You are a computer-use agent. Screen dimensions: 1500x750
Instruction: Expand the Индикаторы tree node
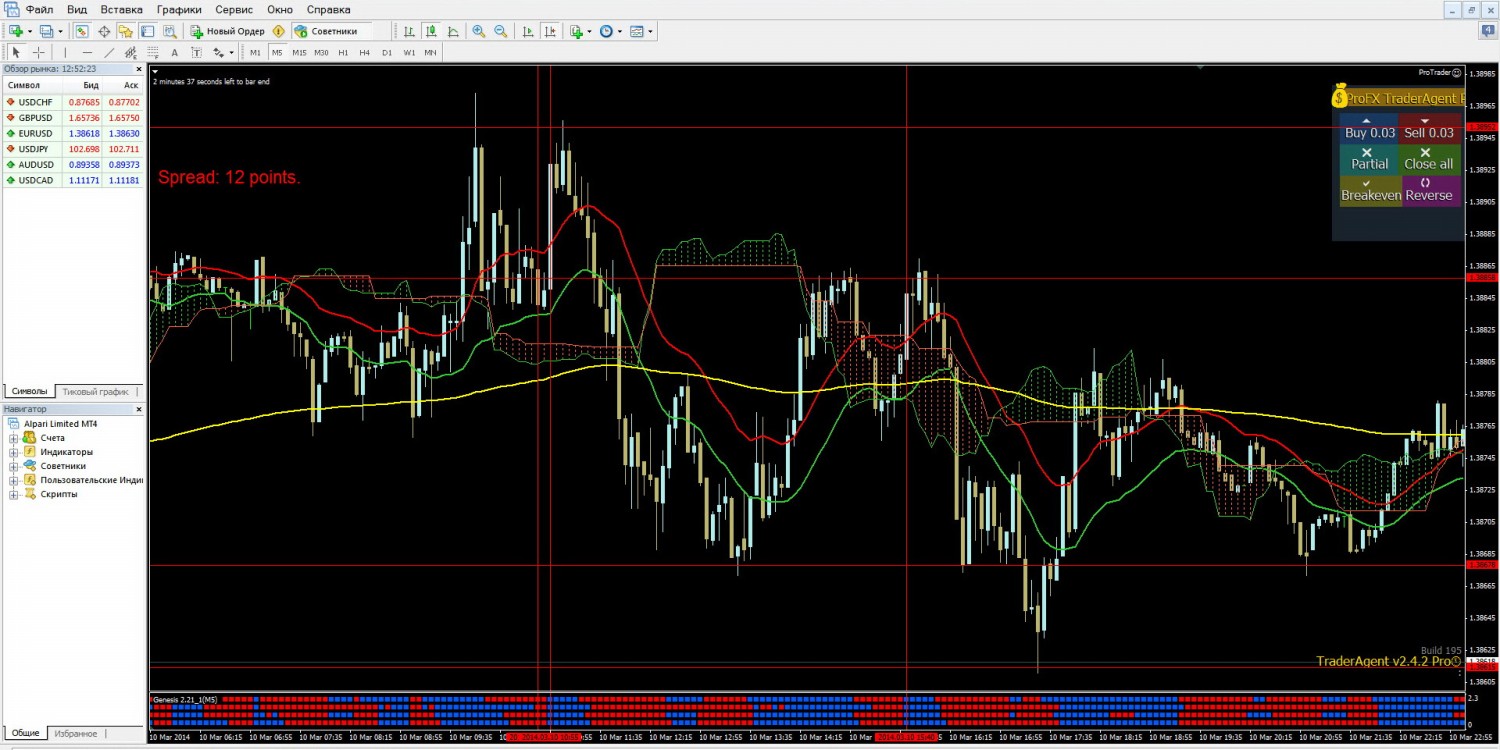pos(15,452)
